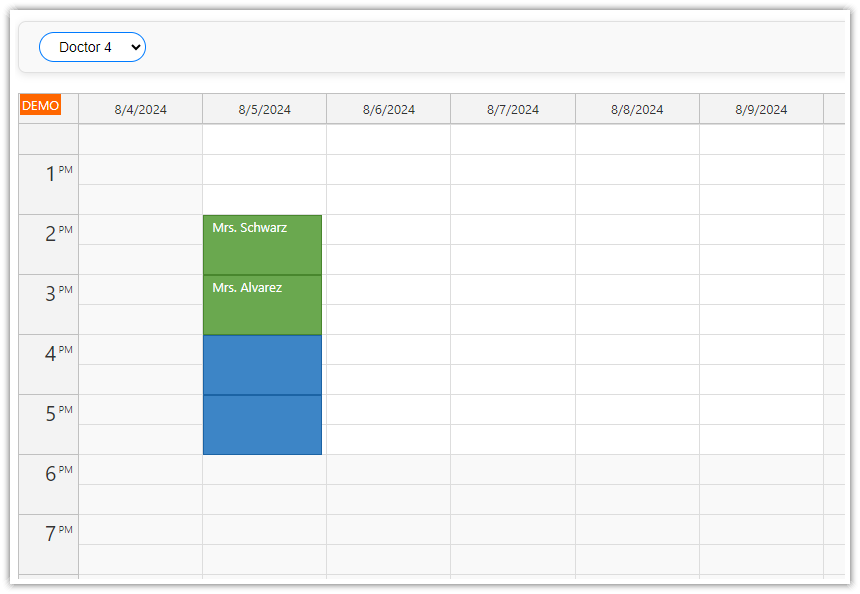Click the 7 PM time row label
This screenshot has width=860, height=594.
click(48, 530)
